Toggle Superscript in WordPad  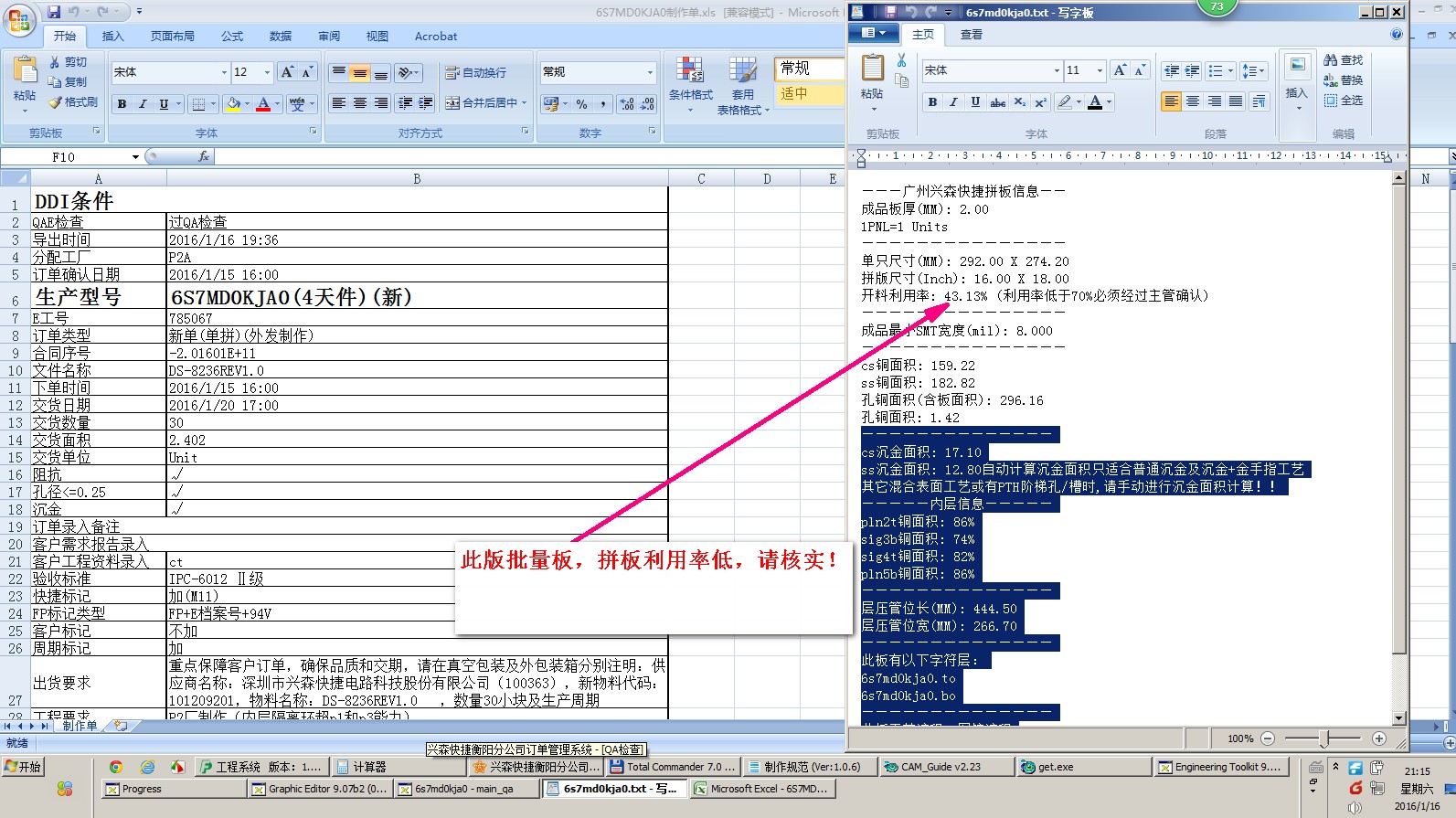point(1041,102)
